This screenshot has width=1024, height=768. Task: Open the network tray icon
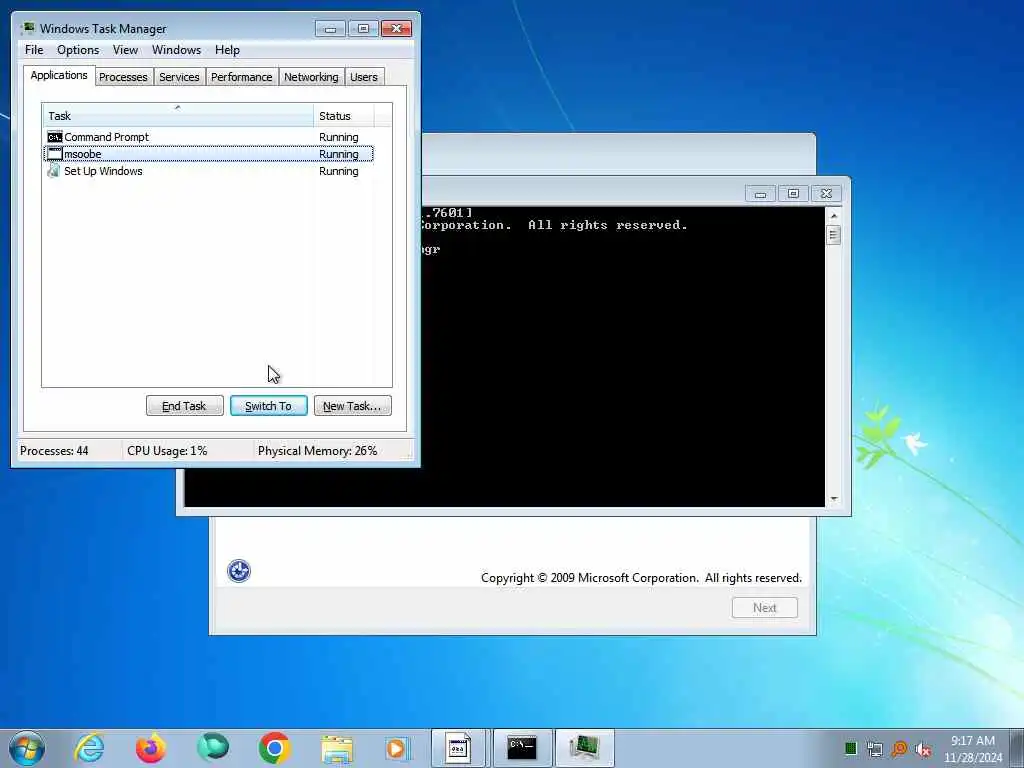[x=874, y=748]
